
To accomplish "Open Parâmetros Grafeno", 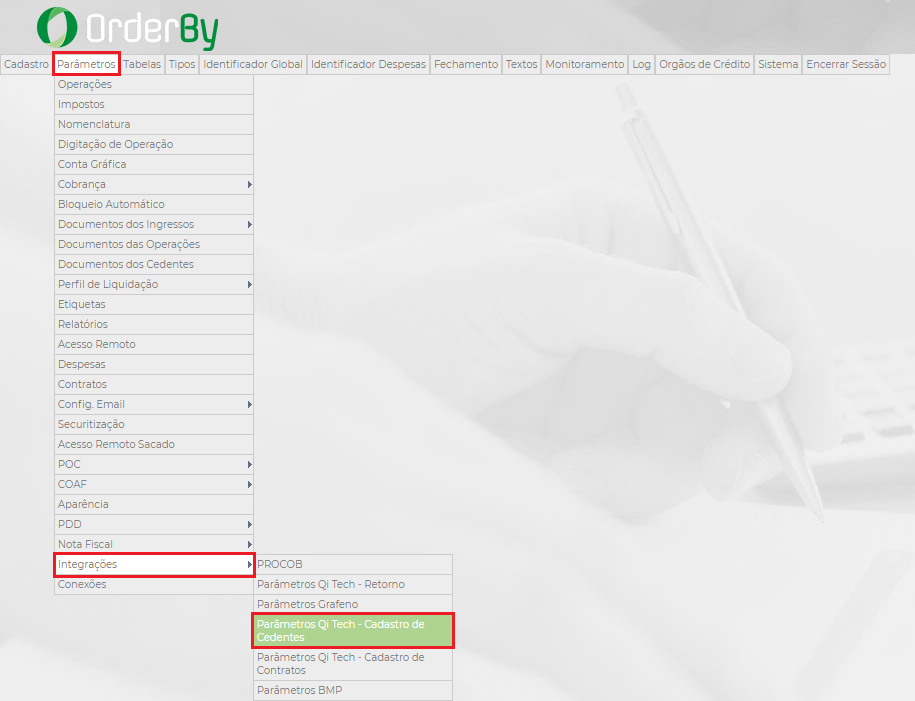I will [352, 604].
